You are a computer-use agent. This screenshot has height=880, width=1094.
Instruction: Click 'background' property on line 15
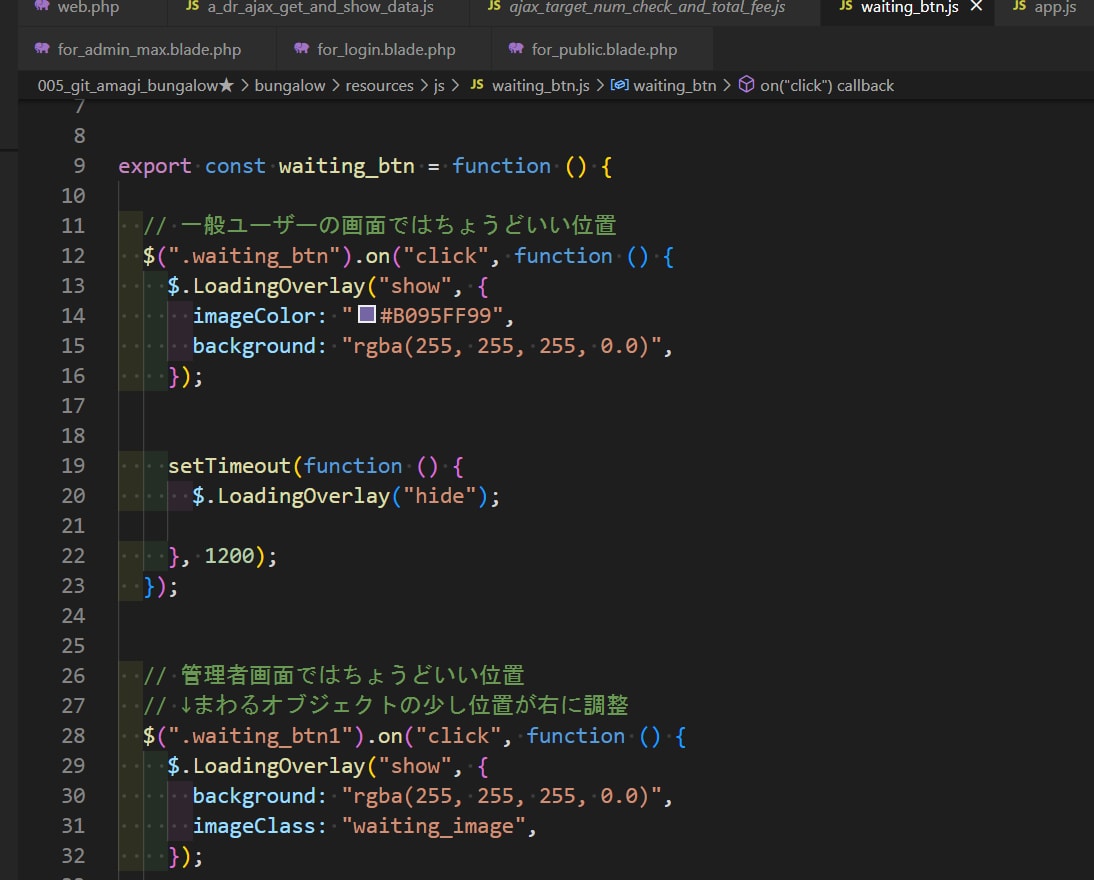coord(254,346)
